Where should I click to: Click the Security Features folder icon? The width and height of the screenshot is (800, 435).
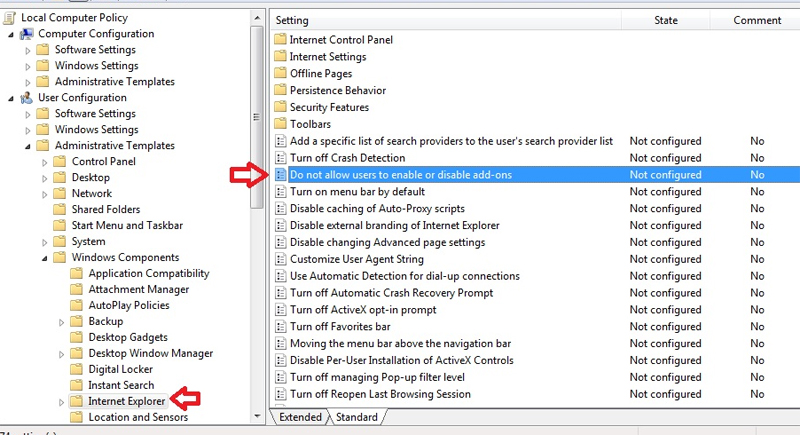[280, 107]
